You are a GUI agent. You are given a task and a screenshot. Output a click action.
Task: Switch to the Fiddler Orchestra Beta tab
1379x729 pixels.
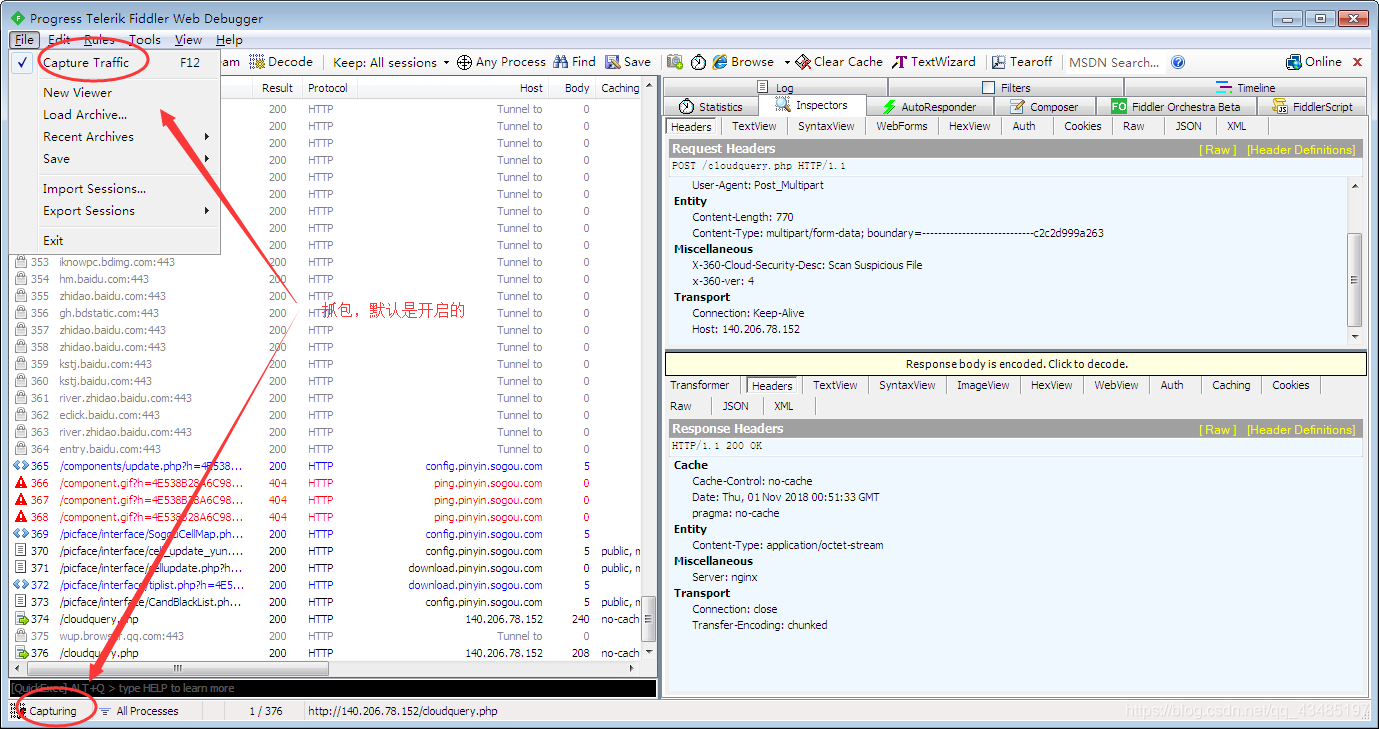(x=1176, y=107)
